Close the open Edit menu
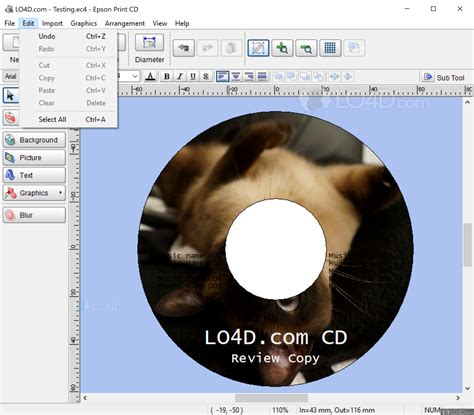Image resolution: width=474 pixels, height=415 pixels. pyautogui.click(x=28, y=23)
